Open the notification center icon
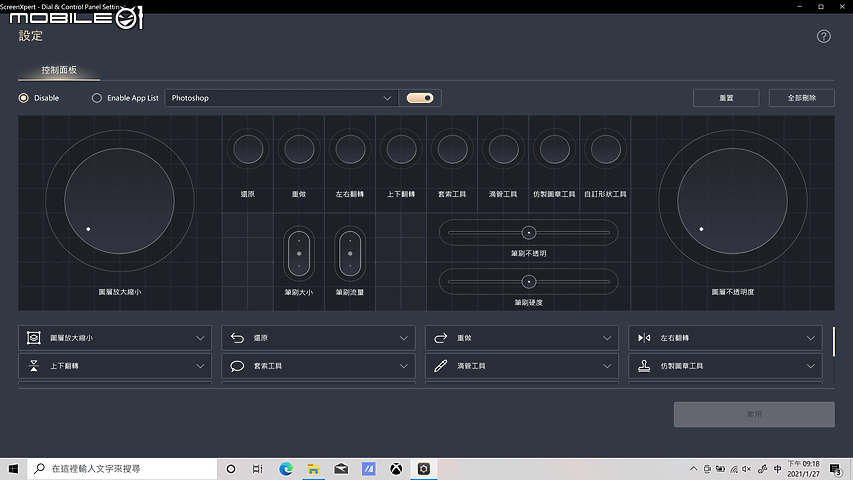 coord(836,469)
